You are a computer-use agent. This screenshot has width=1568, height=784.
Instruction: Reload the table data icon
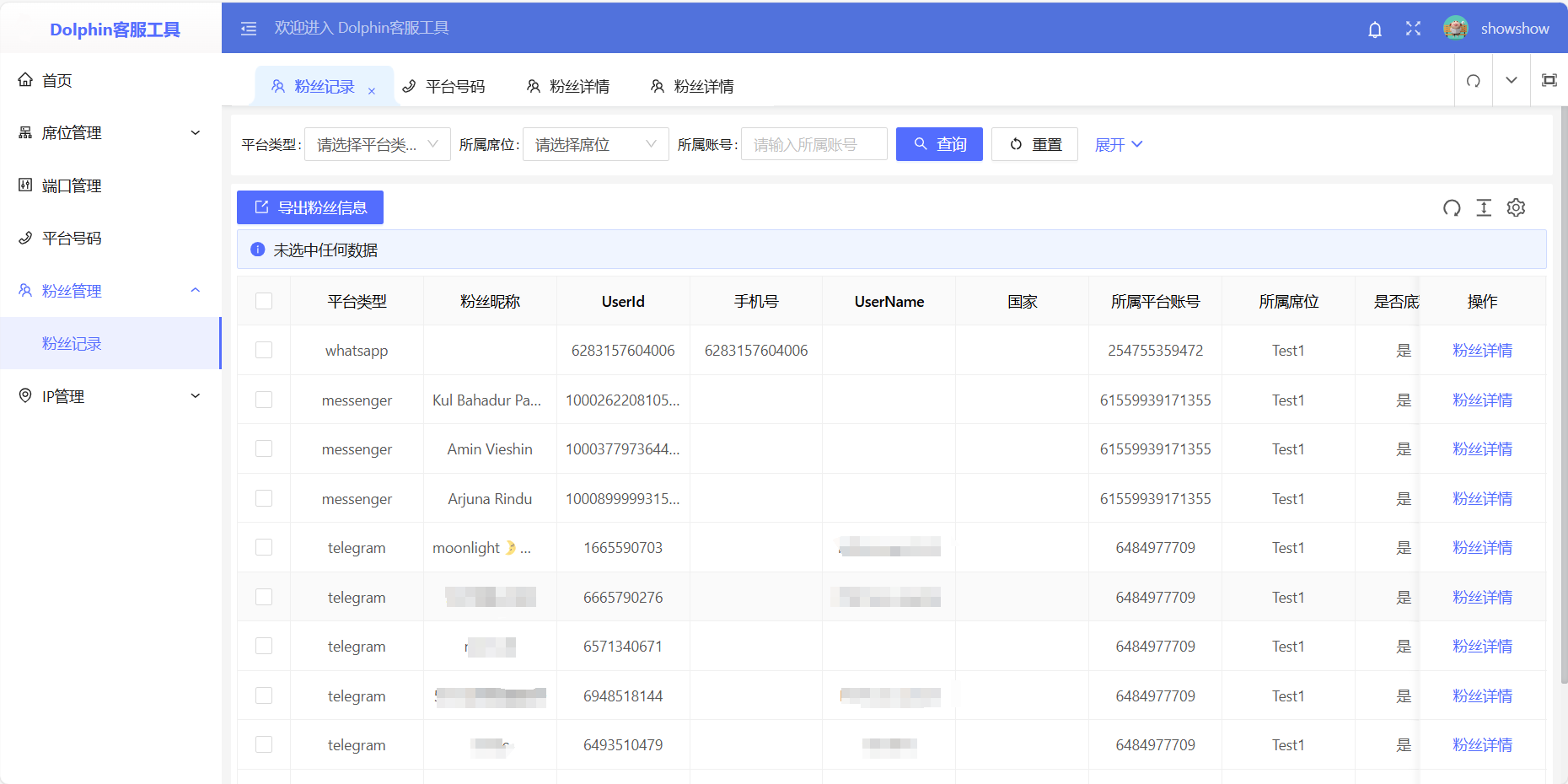coord(1451,208)
